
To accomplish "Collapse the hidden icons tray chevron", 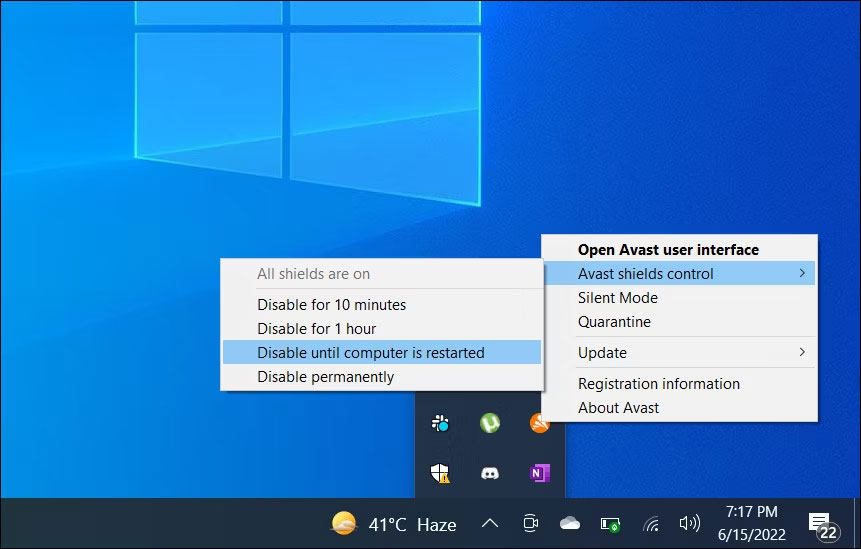I will point(490,524).
